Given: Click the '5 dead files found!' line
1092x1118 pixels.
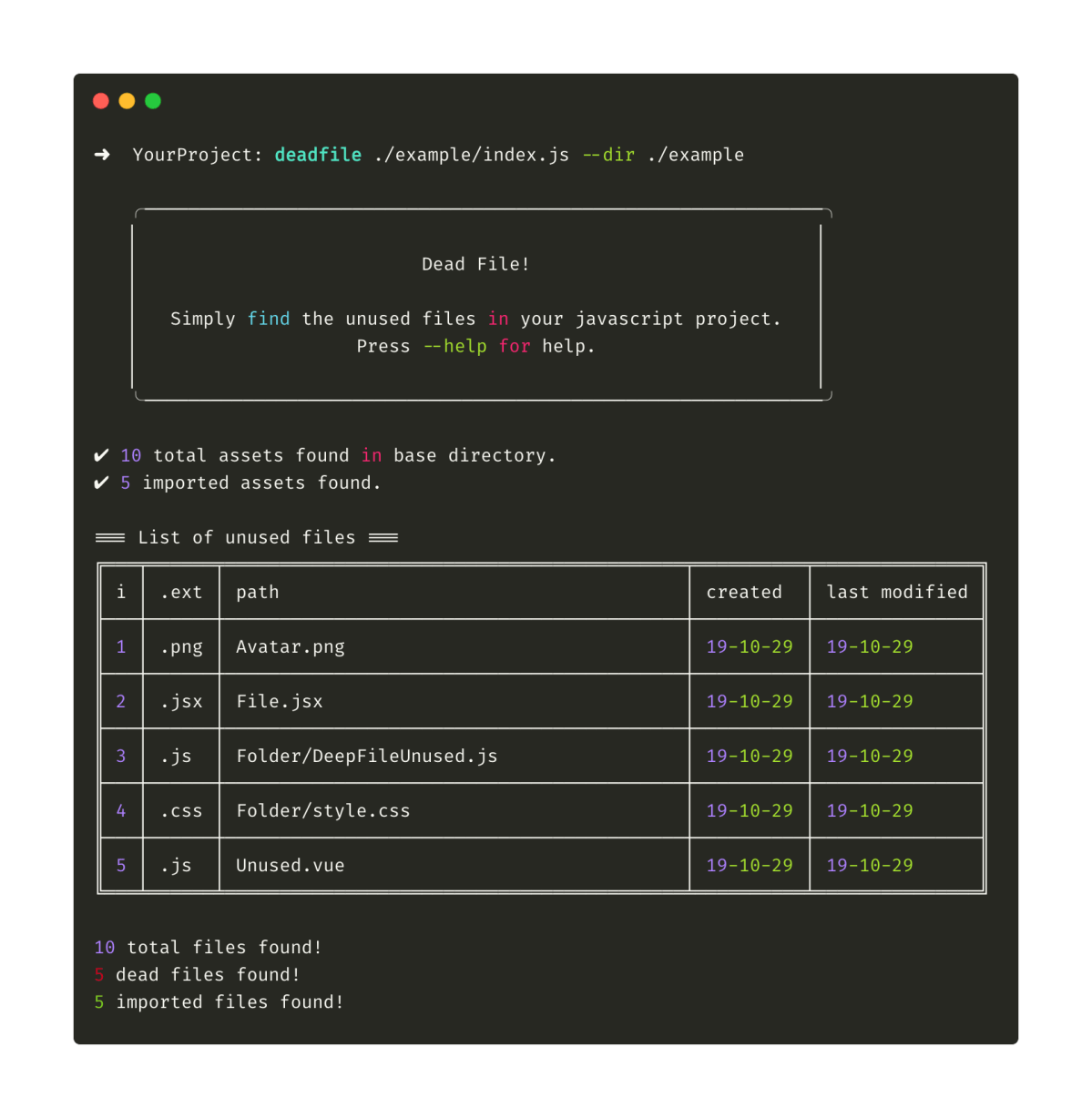Looking at the screenshot, I should pos(197,974).
